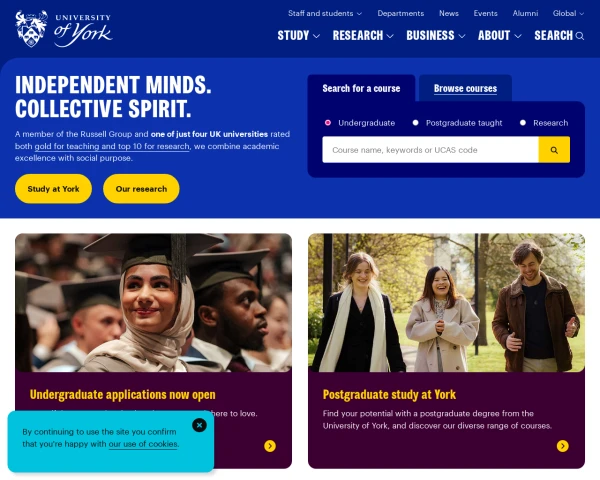
Task: Click arrow icon on Postgraduate study card
Action: [562, 446]
